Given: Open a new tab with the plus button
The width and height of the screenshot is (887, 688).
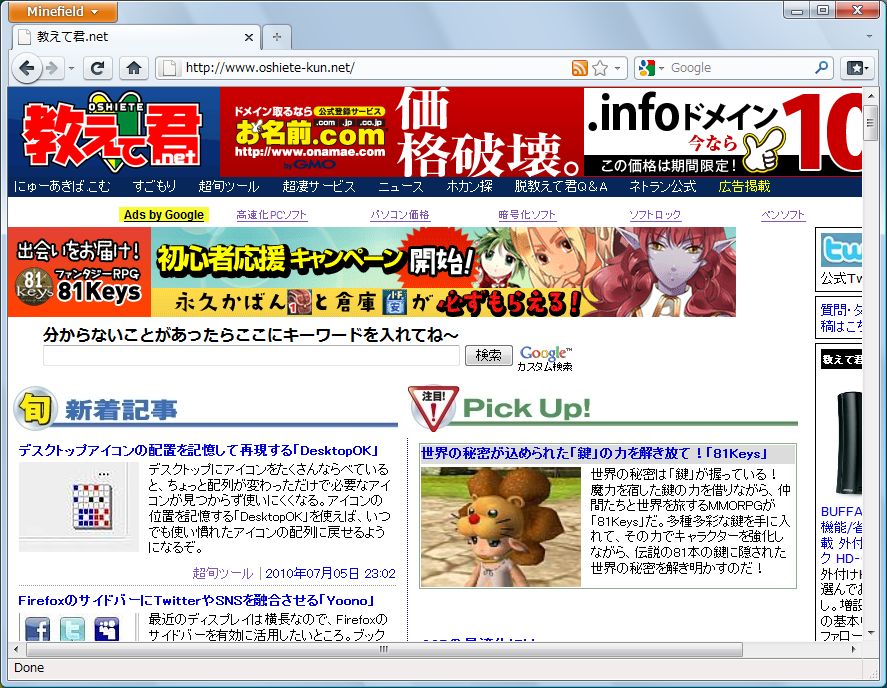Looking at the screenshot, I should tap(277, 37).
